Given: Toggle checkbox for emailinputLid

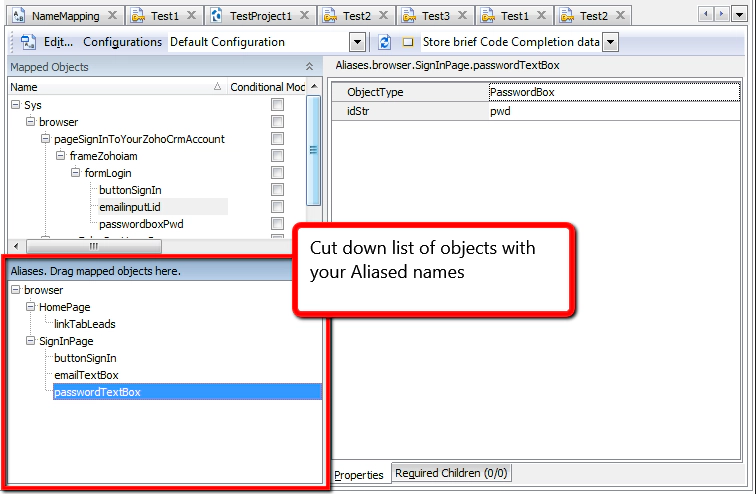Looking at the screenshot, I should (277, 207).
